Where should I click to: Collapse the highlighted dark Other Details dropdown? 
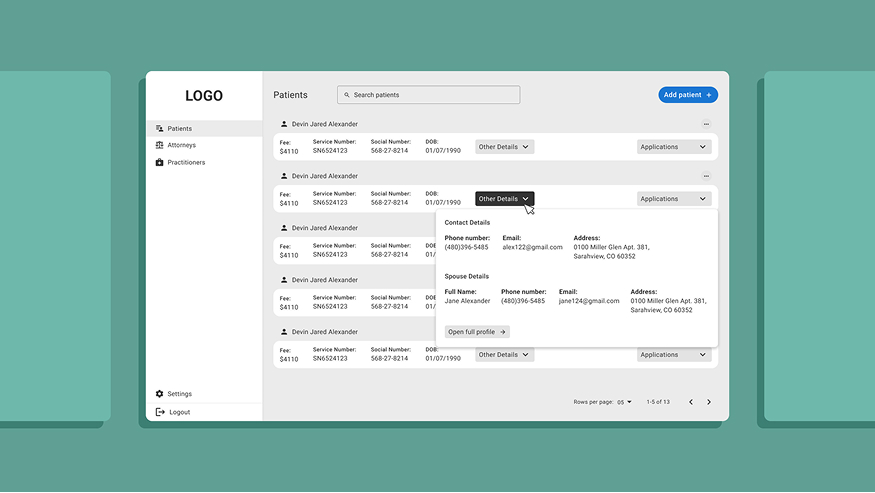(504, 199)
